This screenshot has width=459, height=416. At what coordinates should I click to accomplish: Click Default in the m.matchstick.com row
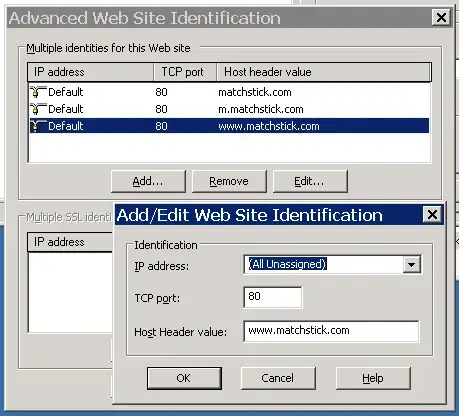pyautogui.click(x=66, y=109)
